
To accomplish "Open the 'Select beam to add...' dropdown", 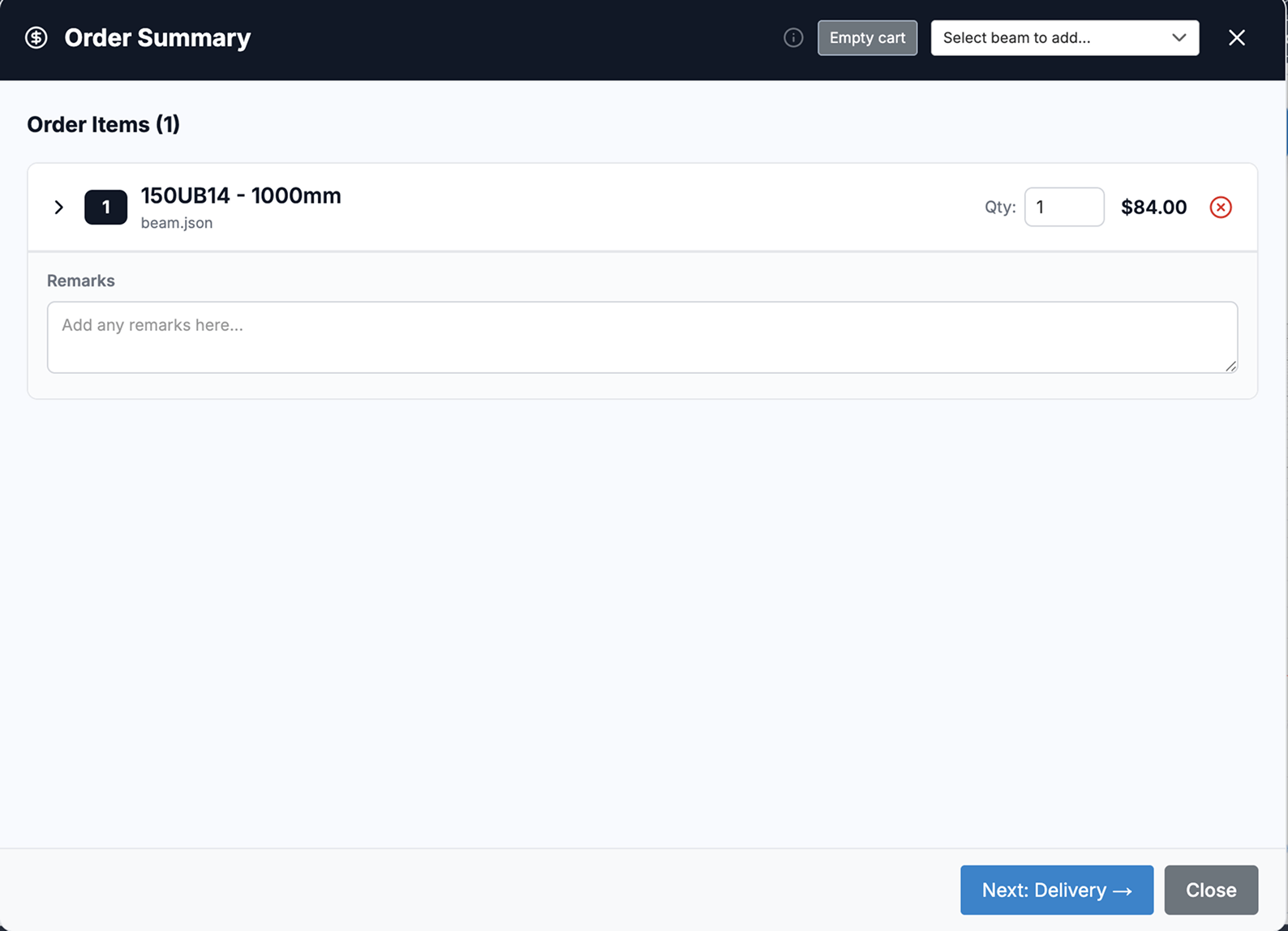I will click(1054, 38).
